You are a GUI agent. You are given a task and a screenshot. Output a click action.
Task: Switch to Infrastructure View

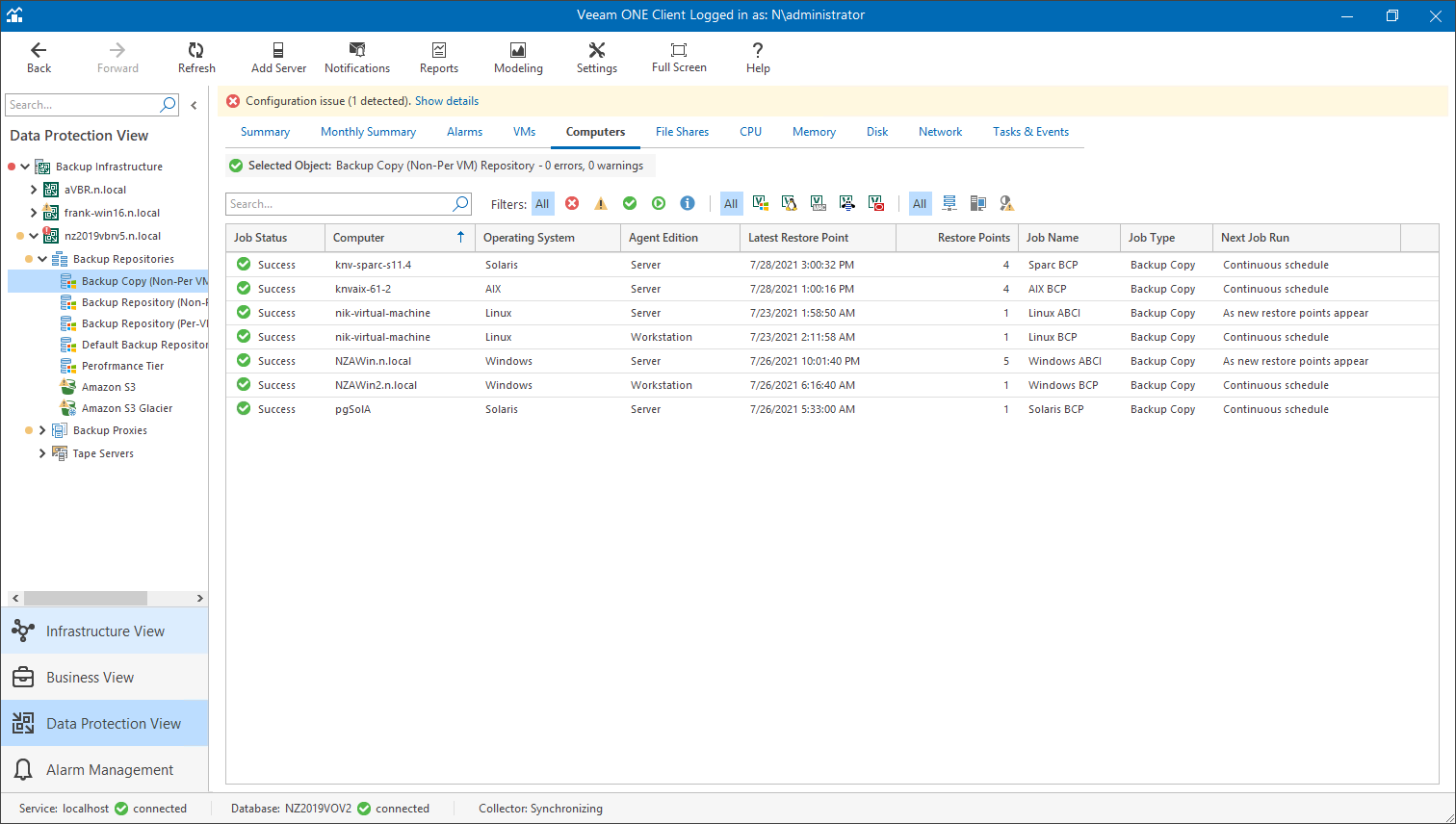[104, 631]
